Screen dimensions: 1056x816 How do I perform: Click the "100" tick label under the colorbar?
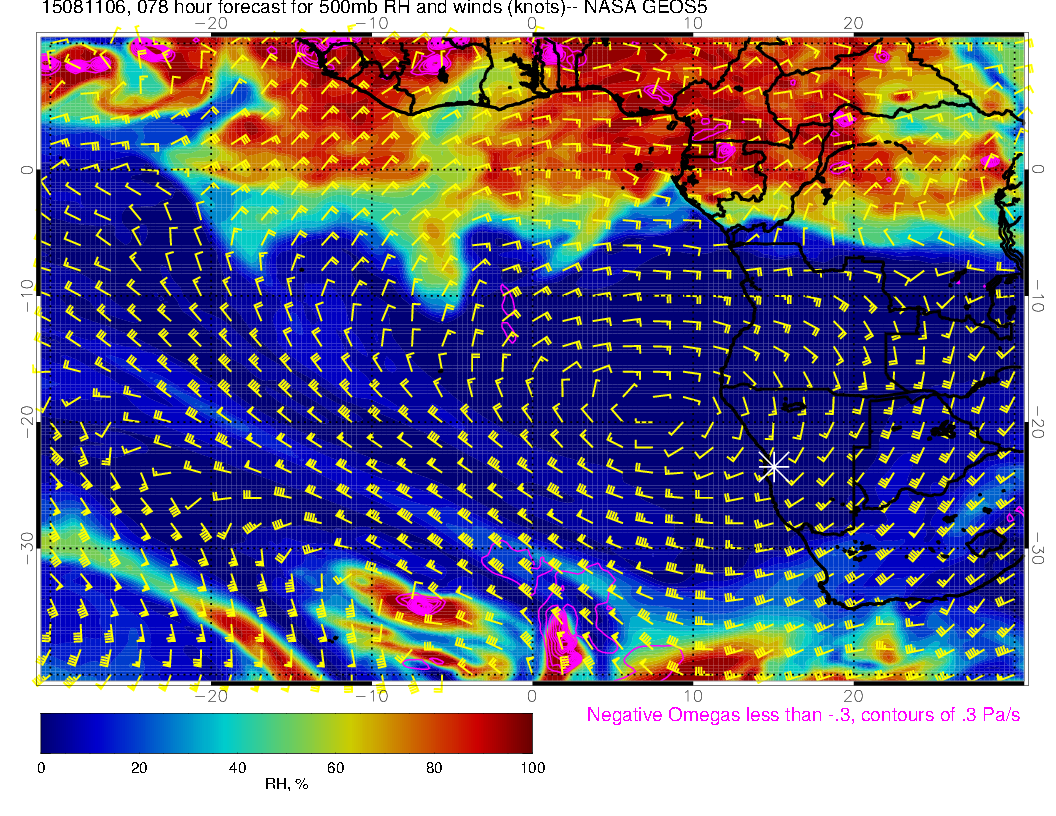pos(532,767)
